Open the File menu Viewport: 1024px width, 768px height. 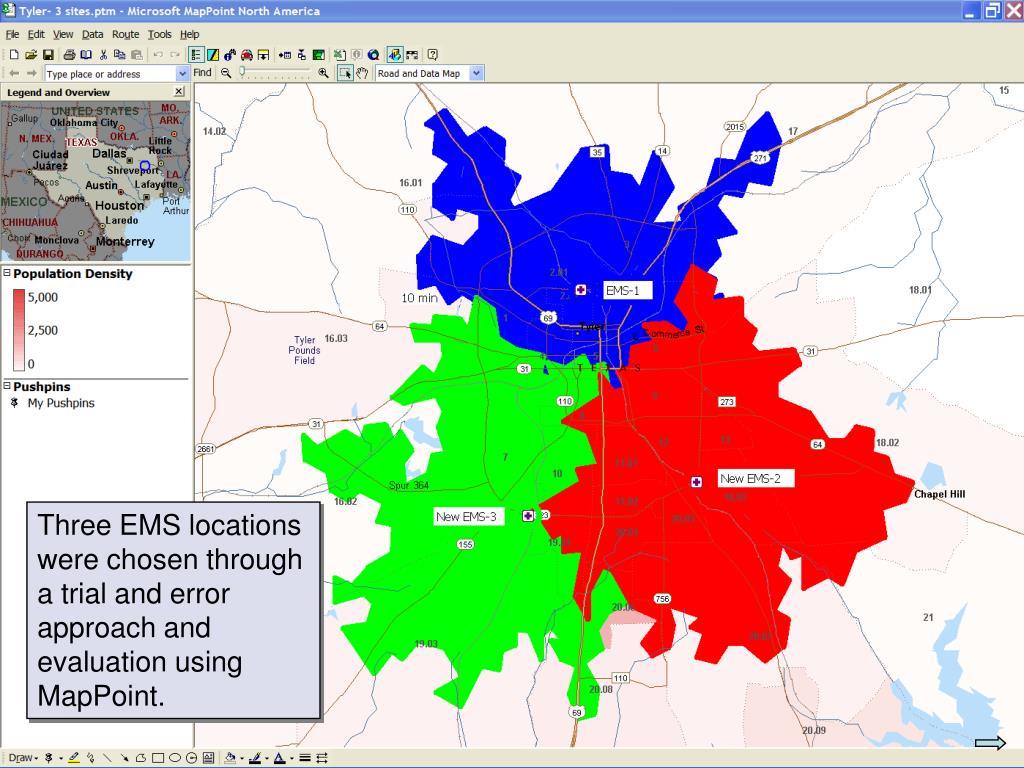pyautogui.click(x=12, y=34)
